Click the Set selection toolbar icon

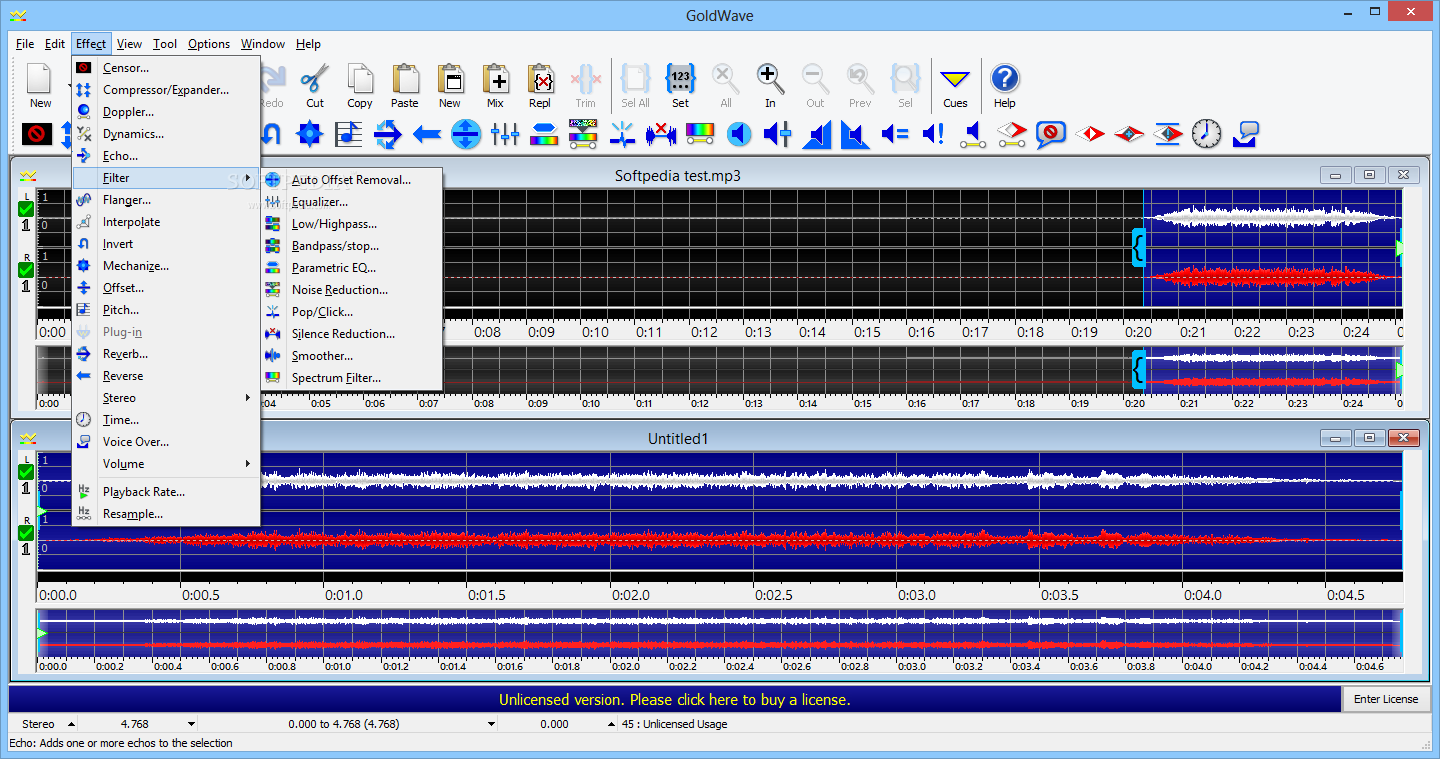[x=680, y=79]
